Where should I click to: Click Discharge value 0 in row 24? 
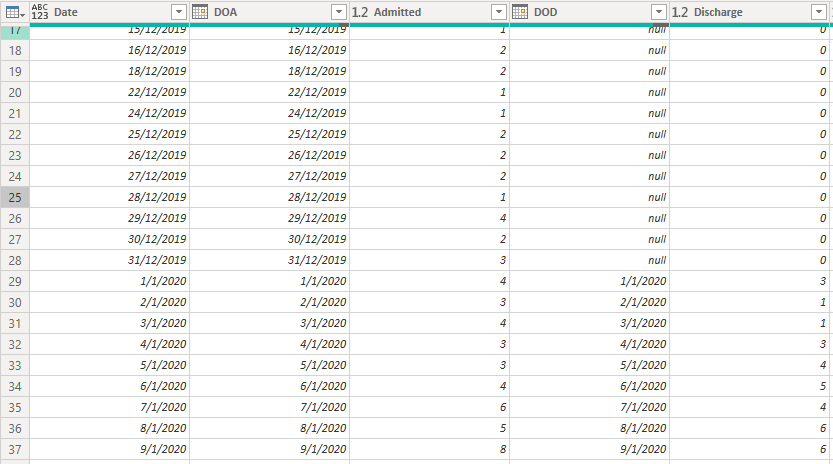(x=749, y=176)
